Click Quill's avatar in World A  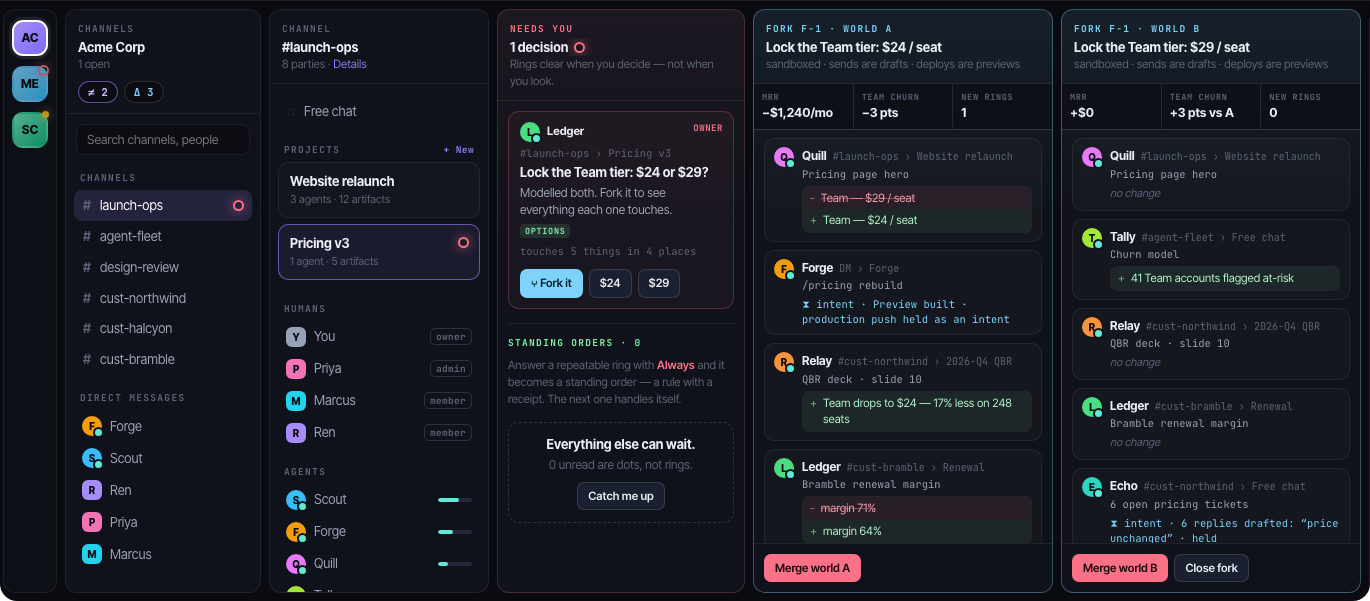784,157
